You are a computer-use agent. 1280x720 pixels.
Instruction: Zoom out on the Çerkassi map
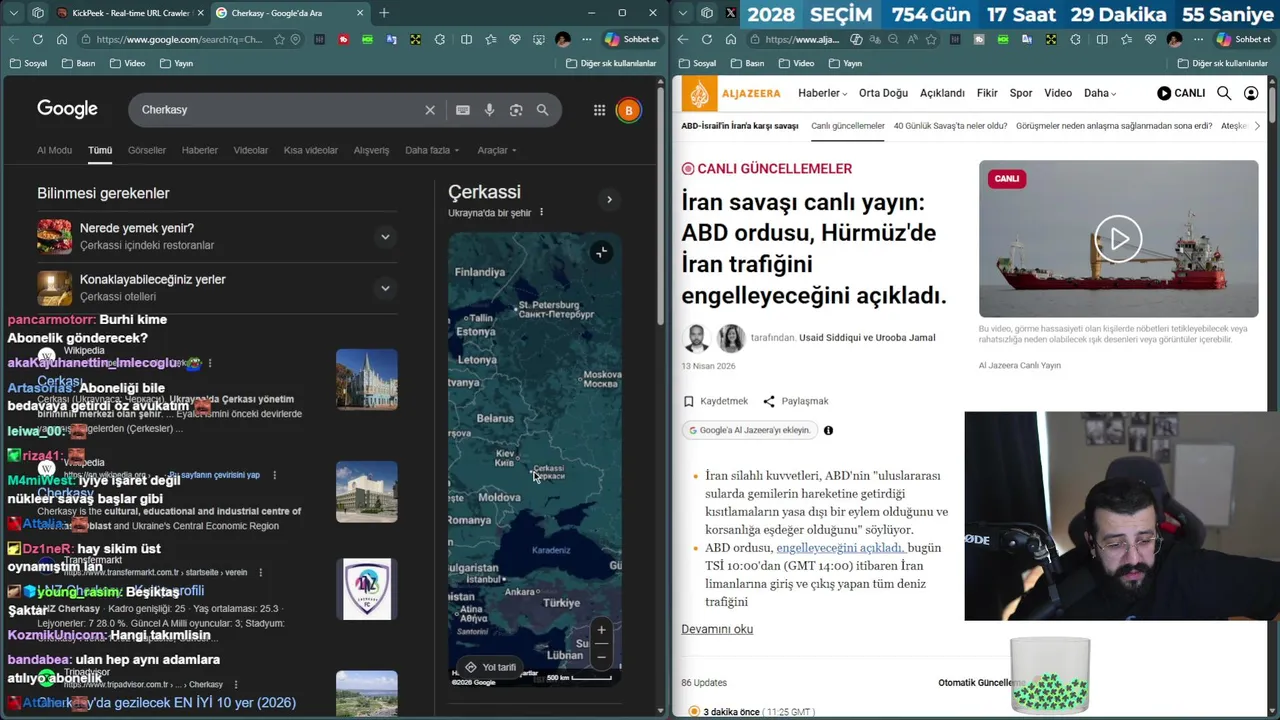[x=601, y=656]
